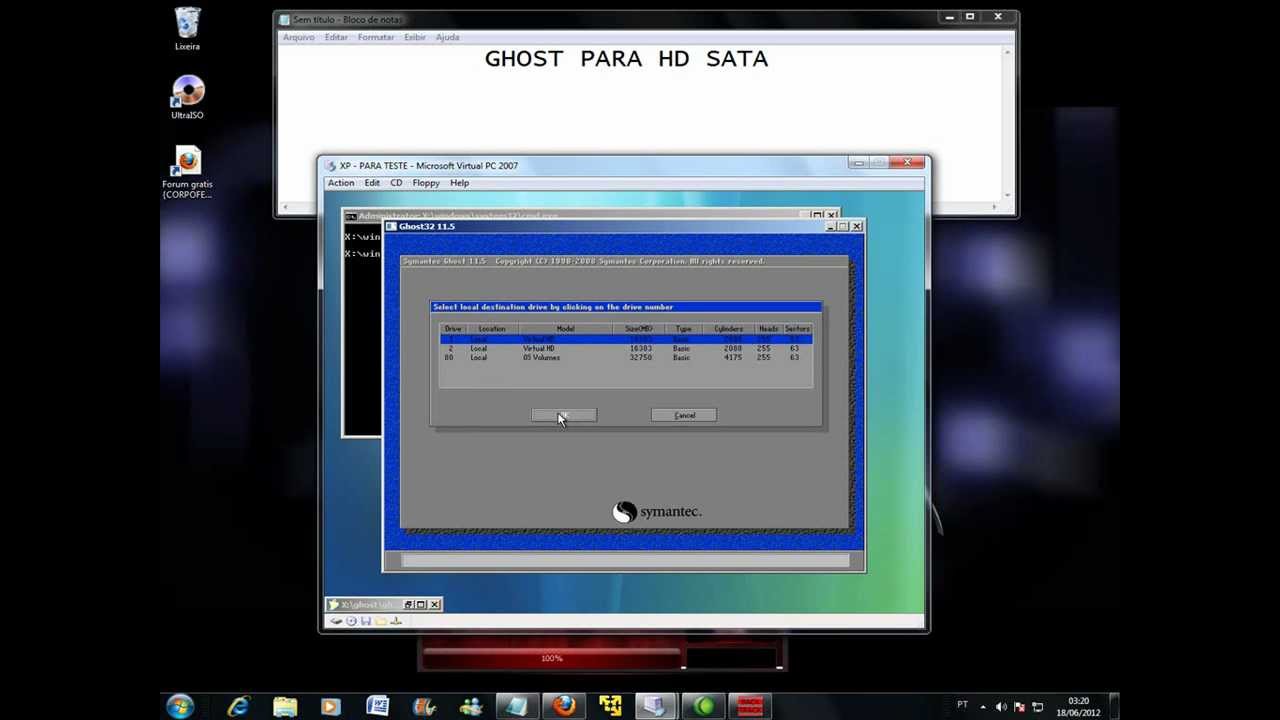Select the highlighted drive 1 row in Ghost

point(626,339)
